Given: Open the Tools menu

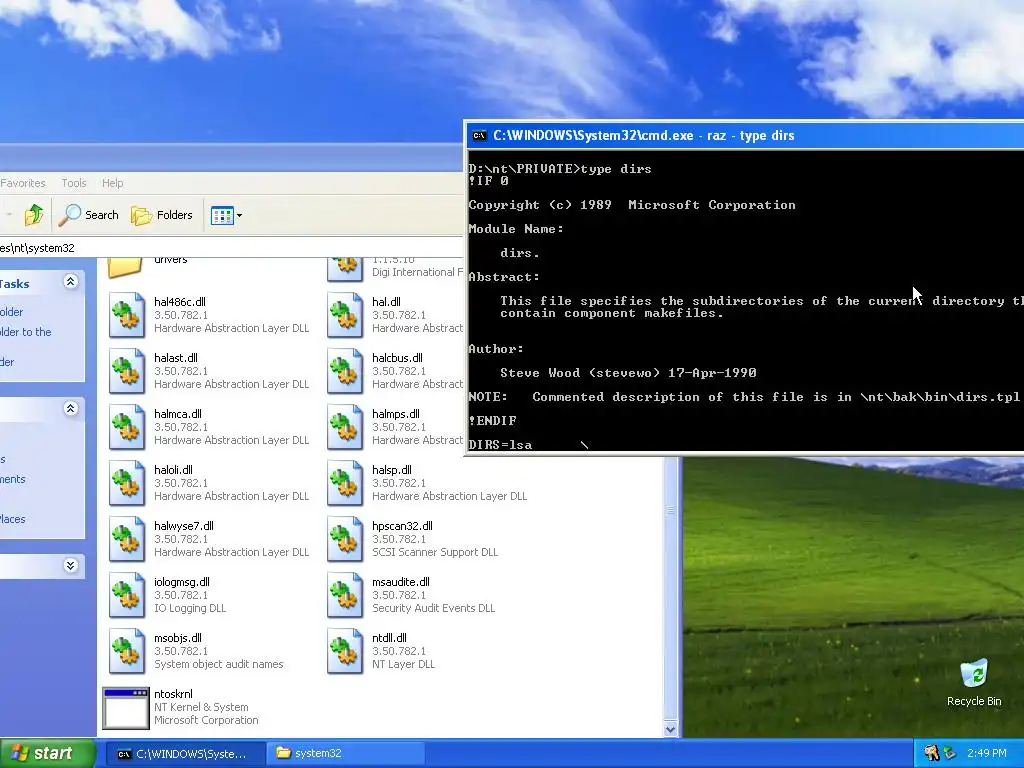Looking at the screenshot, I should click(74, 183).
